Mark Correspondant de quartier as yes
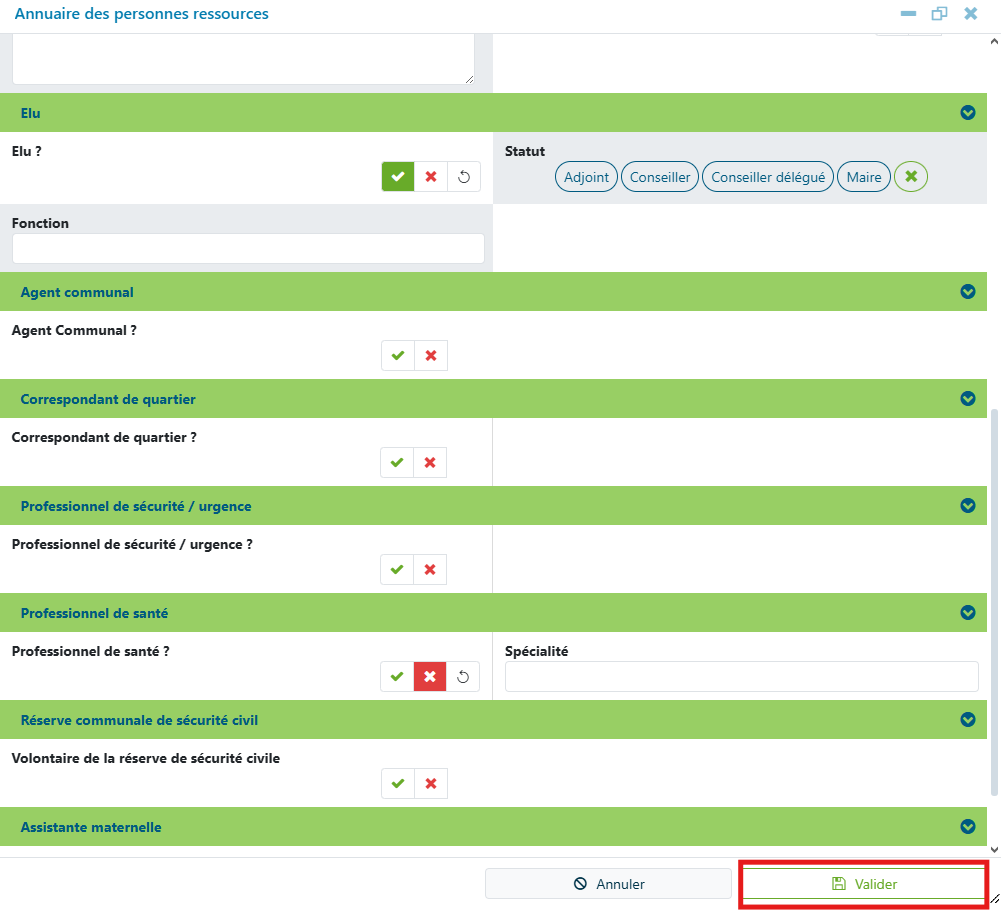Image resolution: width=1001 pixels, height=910 pixels. point(397,462)
